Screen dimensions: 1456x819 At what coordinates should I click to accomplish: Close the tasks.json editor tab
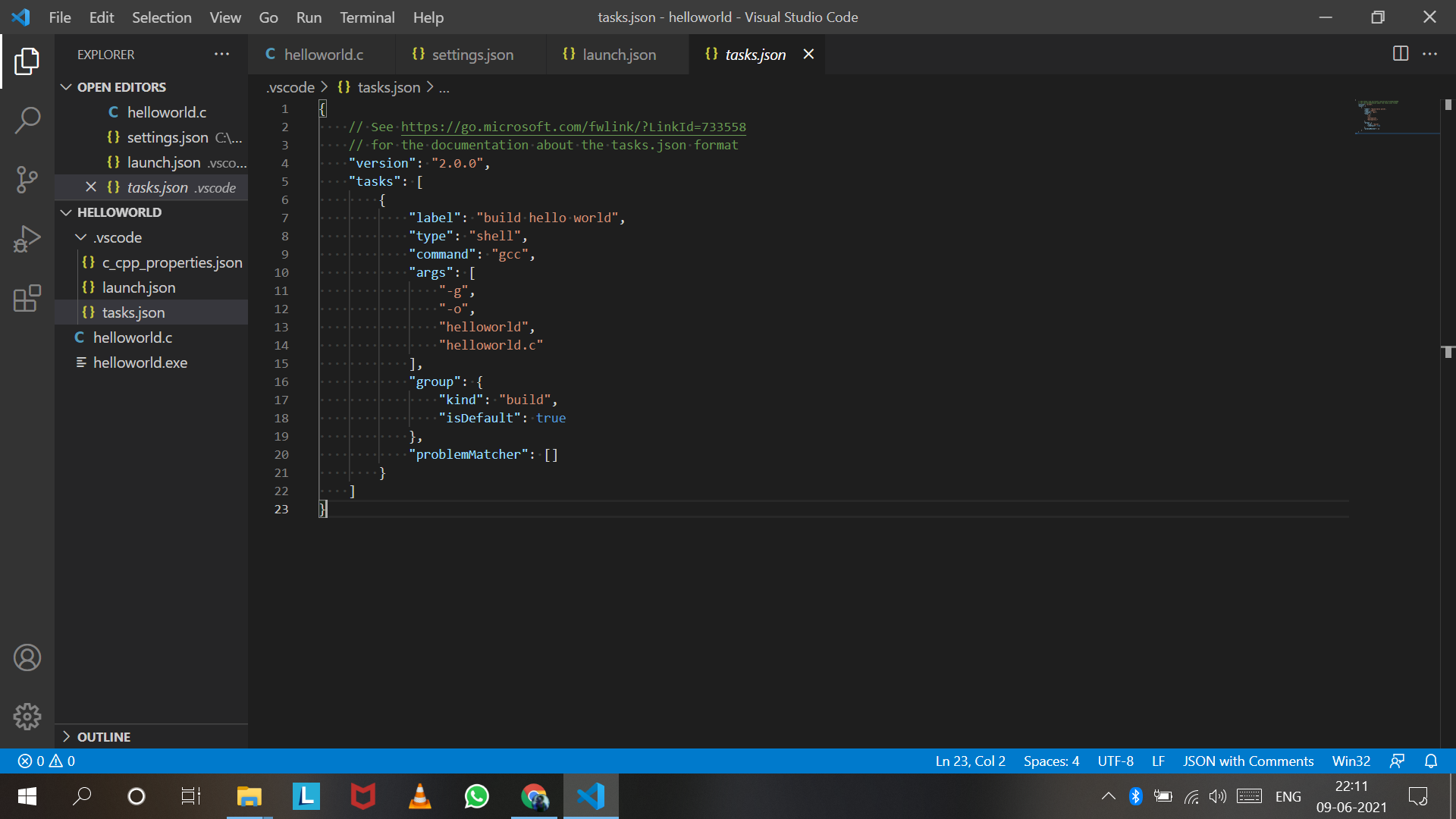808,54
